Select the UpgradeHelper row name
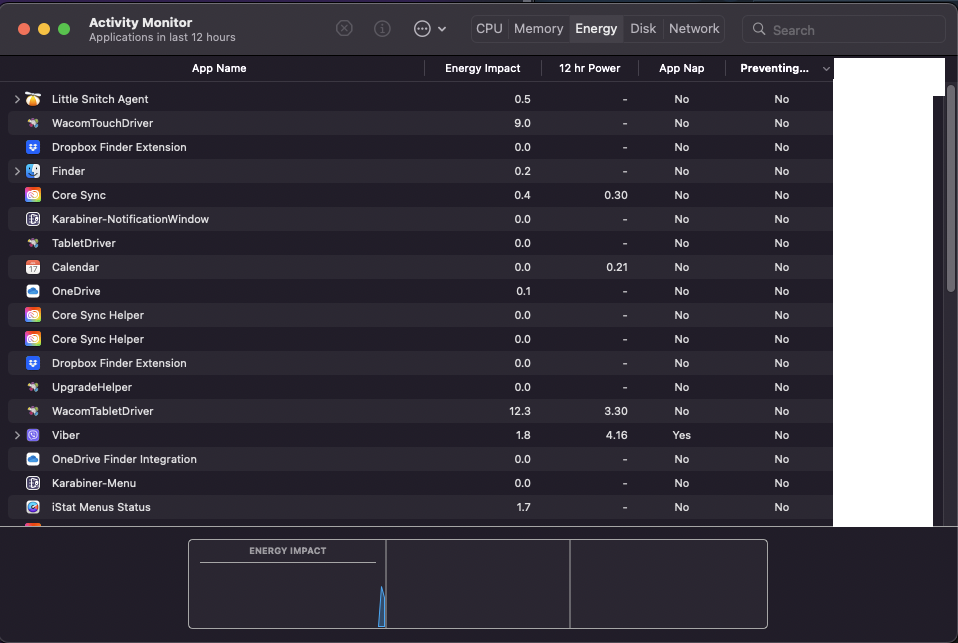Screen dimensions: 958x643 [92, 387]
